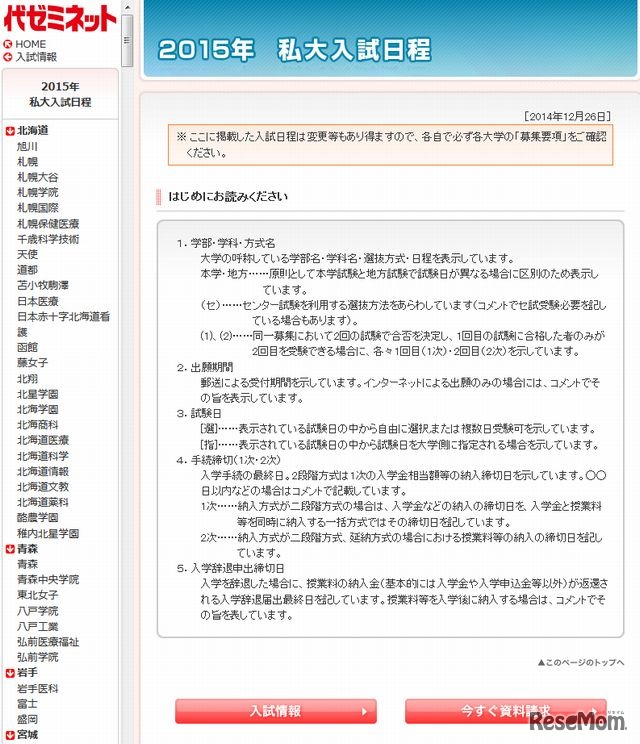
Task: Open 北翔 university link
Action: pyautogui.click(x=28, y=379)
